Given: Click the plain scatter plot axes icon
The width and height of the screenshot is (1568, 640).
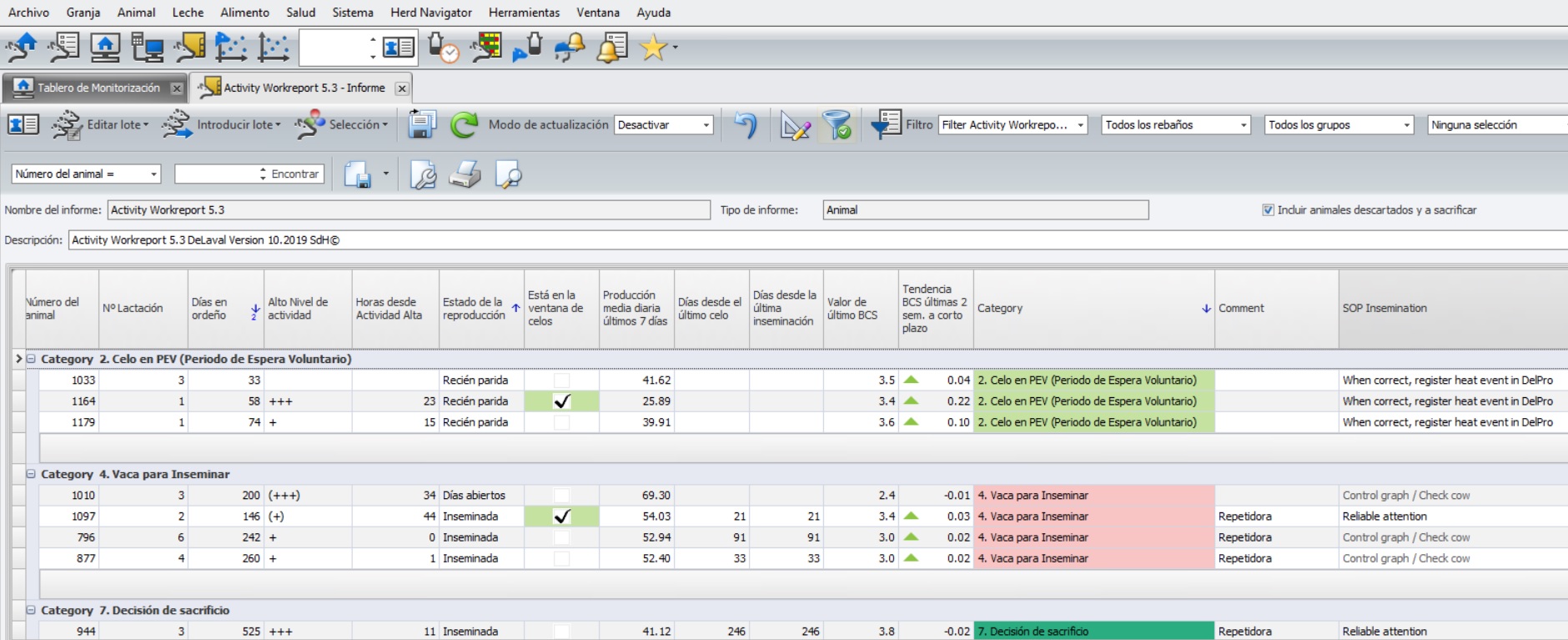Looking at the screenshot, I should pos(273,47).
